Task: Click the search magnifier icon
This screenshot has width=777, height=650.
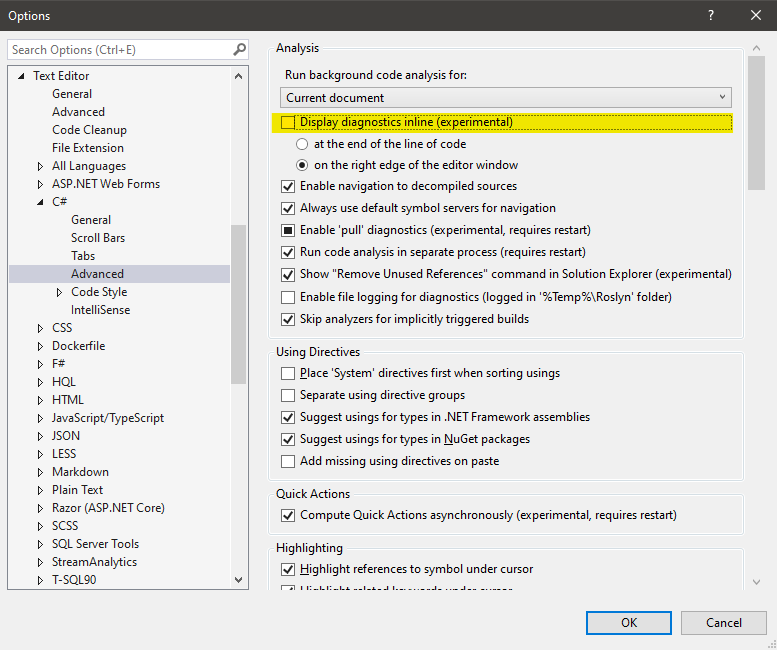Action: click(239, 50)
